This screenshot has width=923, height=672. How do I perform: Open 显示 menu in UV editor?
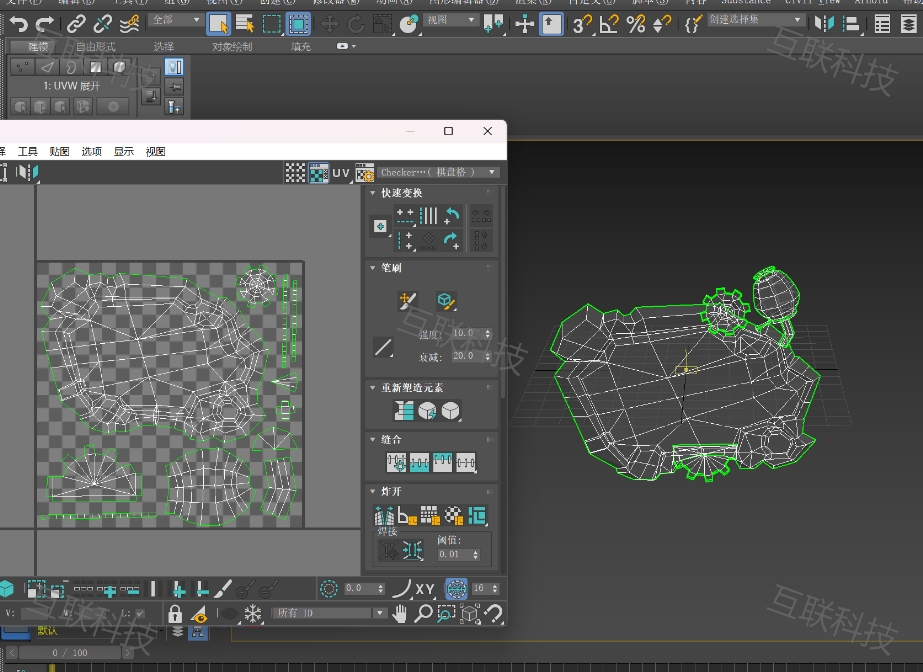[x=124, y=151]
